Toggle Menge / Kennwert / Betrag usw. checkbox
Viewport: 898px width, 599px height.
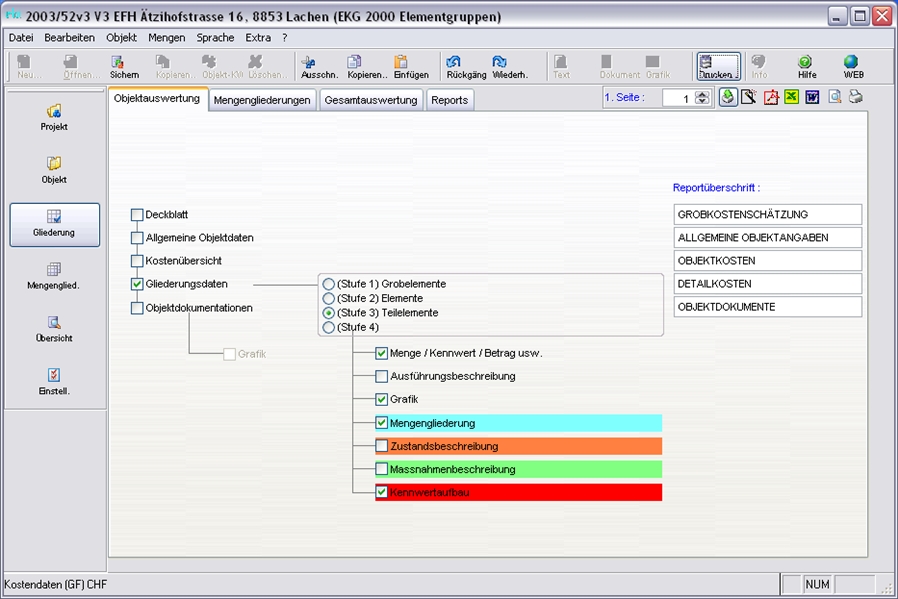click(x=381, y=353)
